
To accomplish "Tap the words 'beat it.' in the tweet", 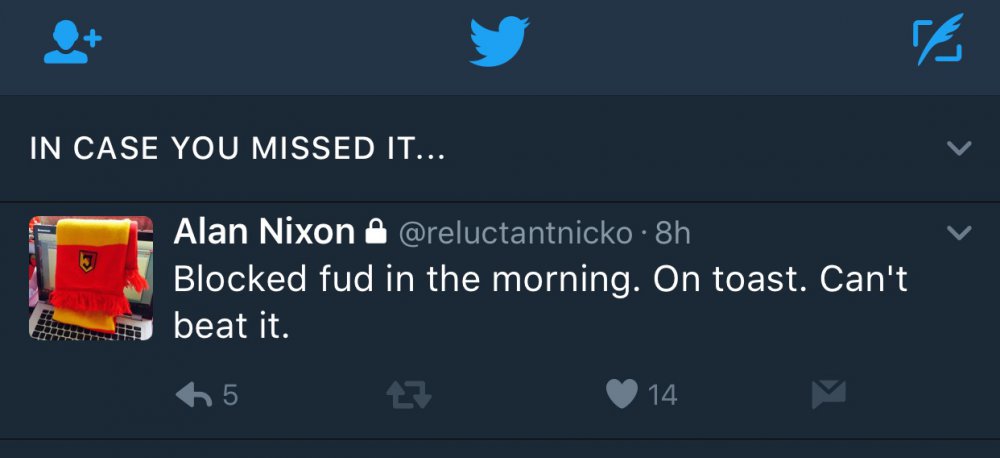I will click(231, 325).
